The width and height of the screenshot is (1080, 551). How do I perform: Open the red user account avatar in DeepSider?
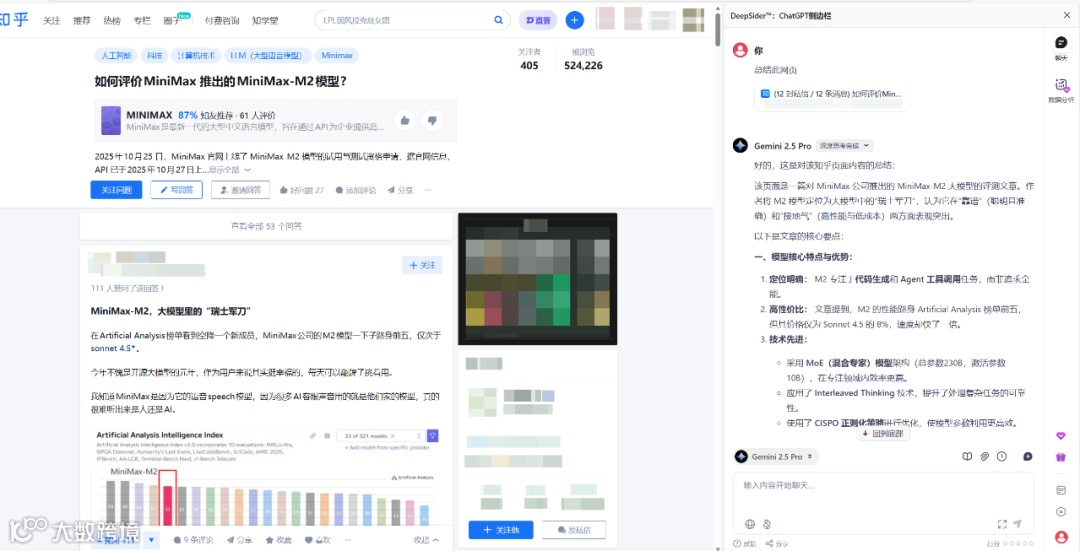pos(1061,537)
